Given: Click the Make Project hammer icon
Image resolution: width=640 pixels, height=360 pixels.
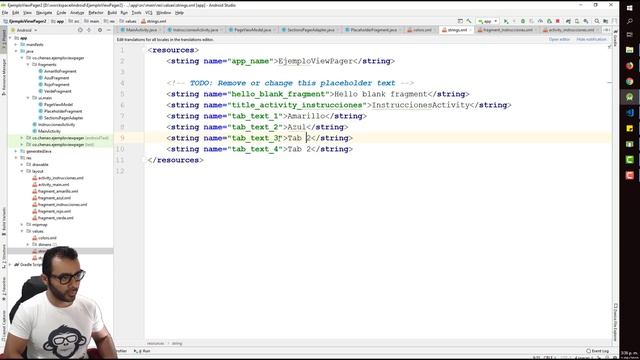Looking at the screenshot, I should (469, 21).
